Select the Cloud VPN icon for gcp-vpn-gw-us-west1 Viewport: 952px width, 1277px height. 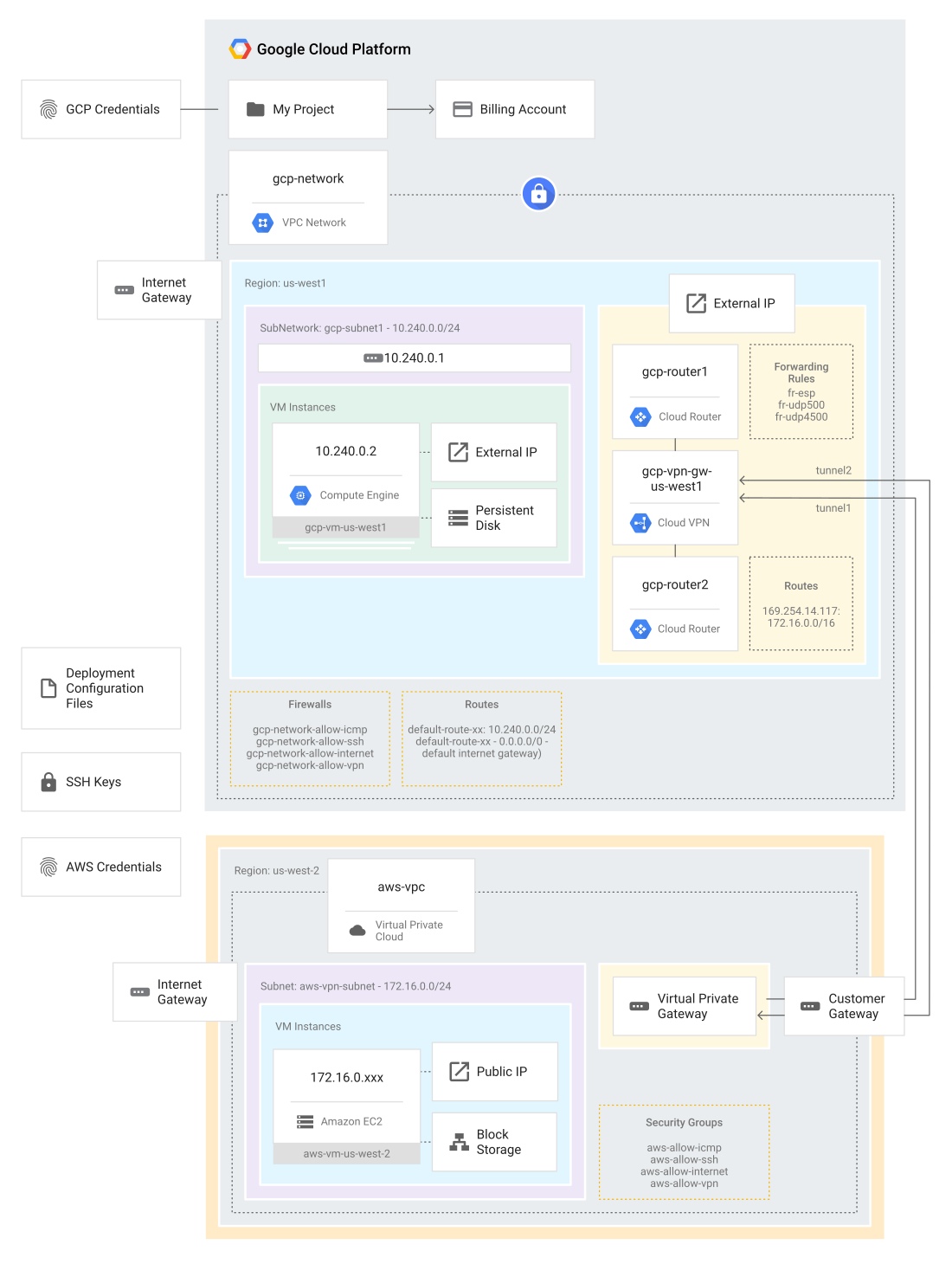point(640,523)
